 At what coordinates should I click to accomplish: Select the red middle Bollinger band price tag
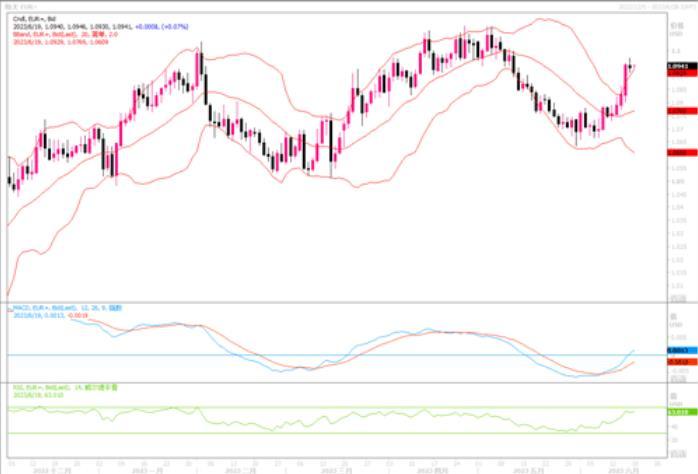click(676, 112)
